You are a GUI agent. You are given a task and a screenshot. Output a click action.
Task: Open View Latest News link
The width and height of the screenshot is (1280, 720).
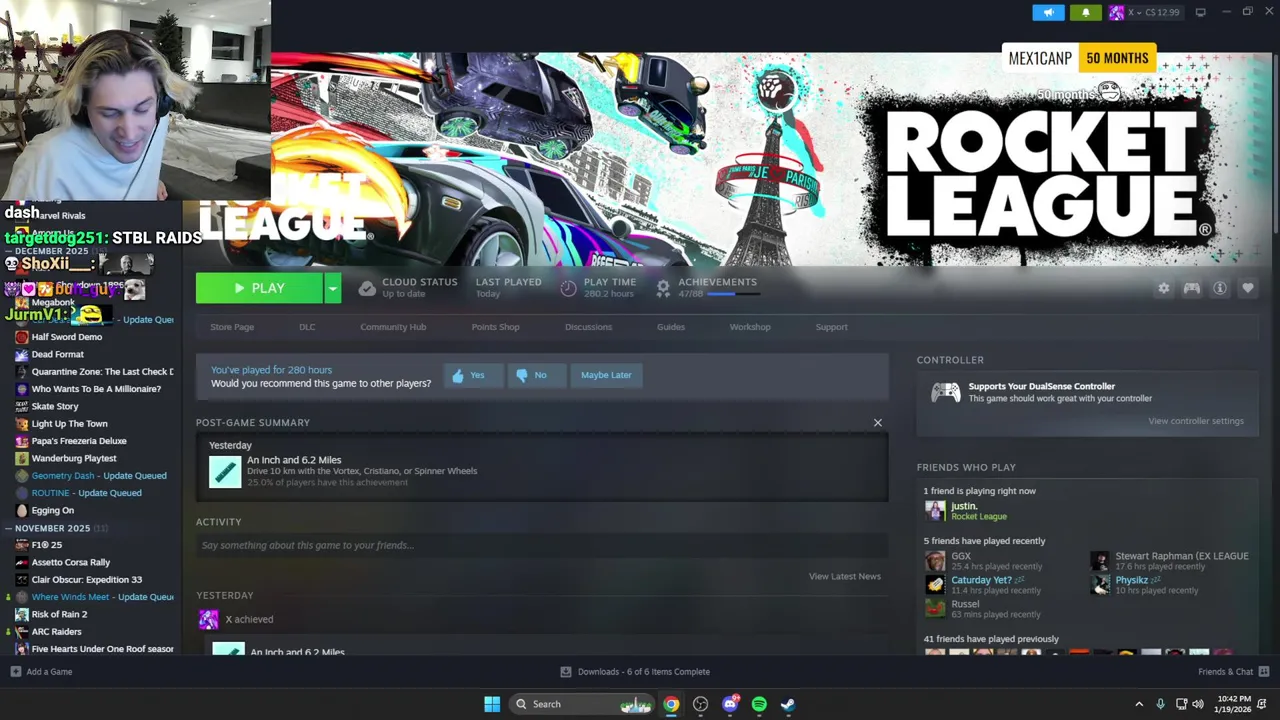tap(844, 577)
